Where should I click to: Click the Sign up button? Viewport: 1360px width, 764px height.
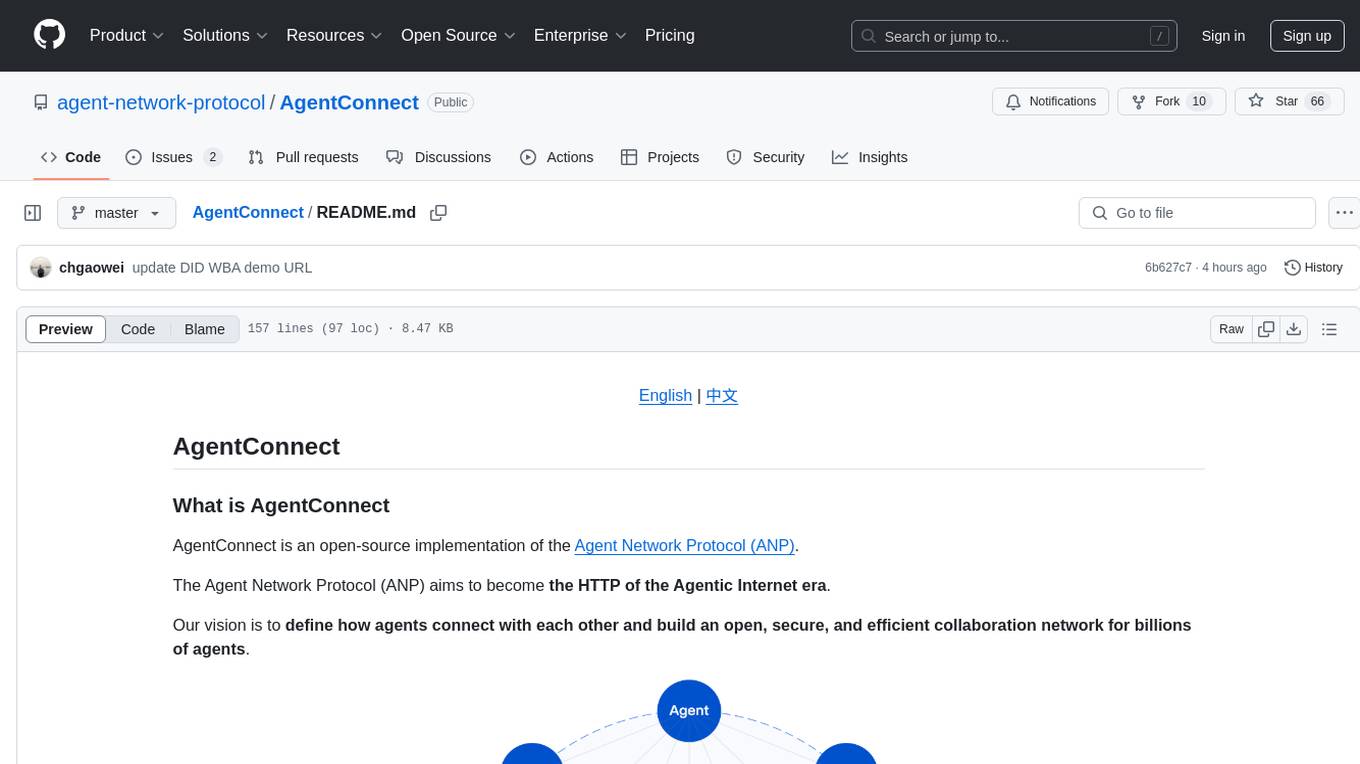(x=1307, y=36)
